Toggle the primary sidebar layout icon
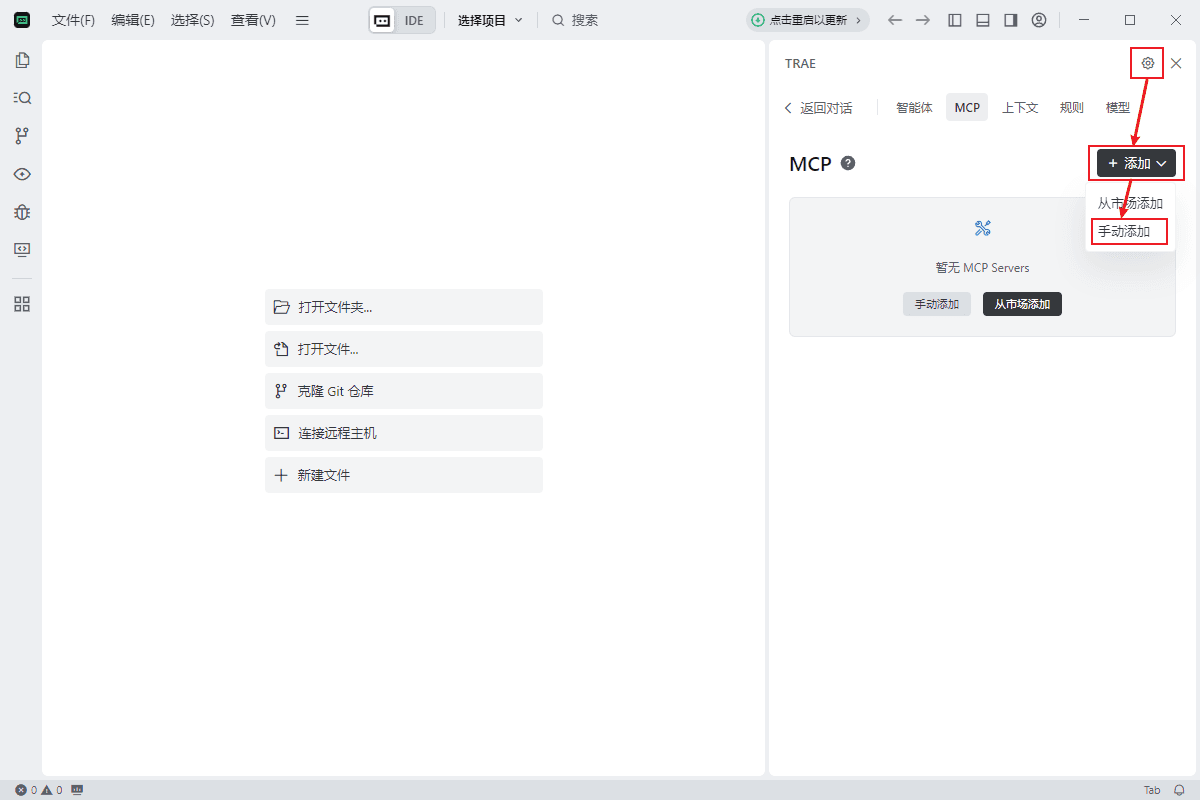The height and width of the screenshot is (800, 1200). (x=955, y=20)
